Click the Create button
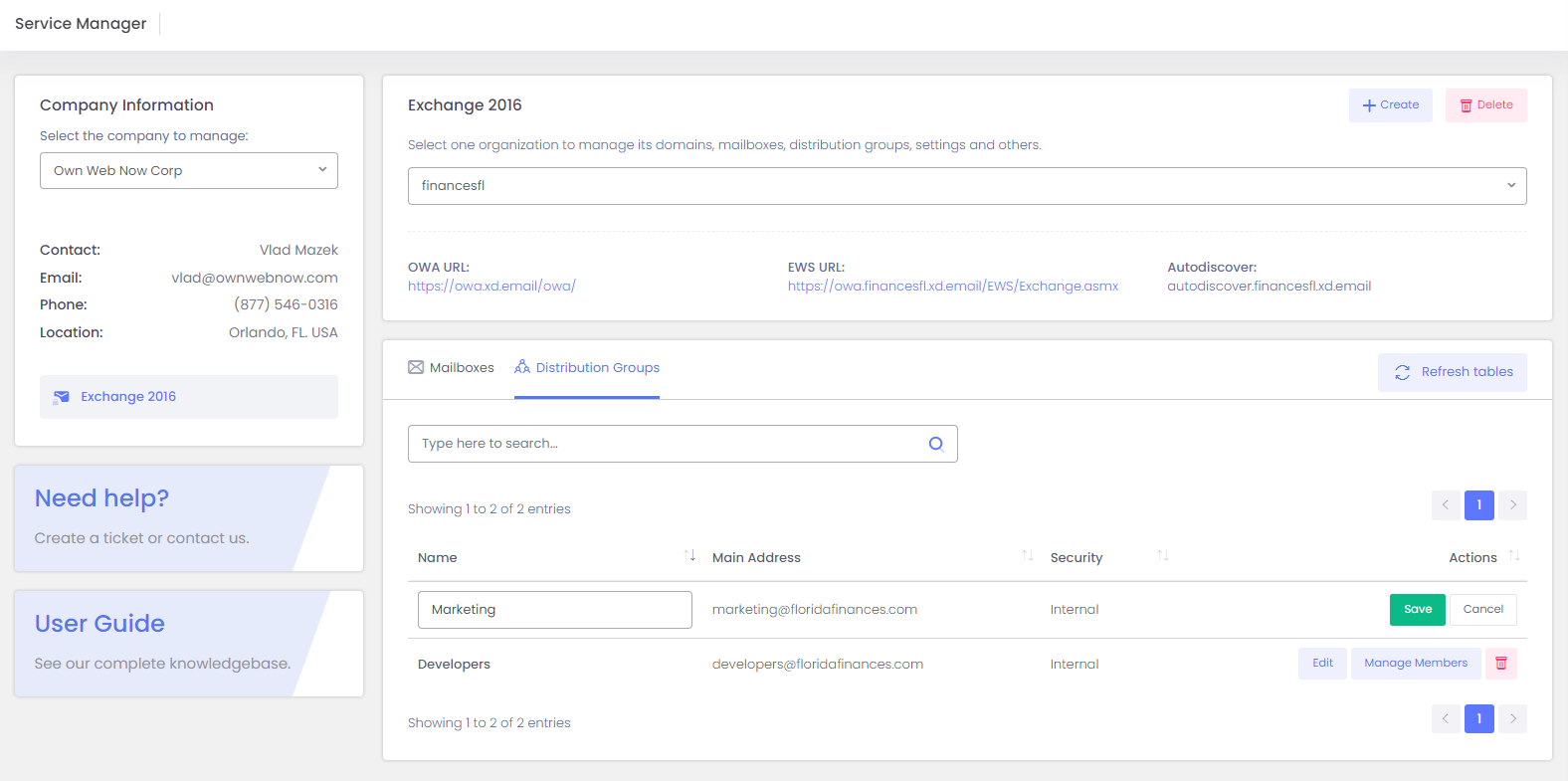This screenshot has height=781, width=1568. tap(1390, 105)
